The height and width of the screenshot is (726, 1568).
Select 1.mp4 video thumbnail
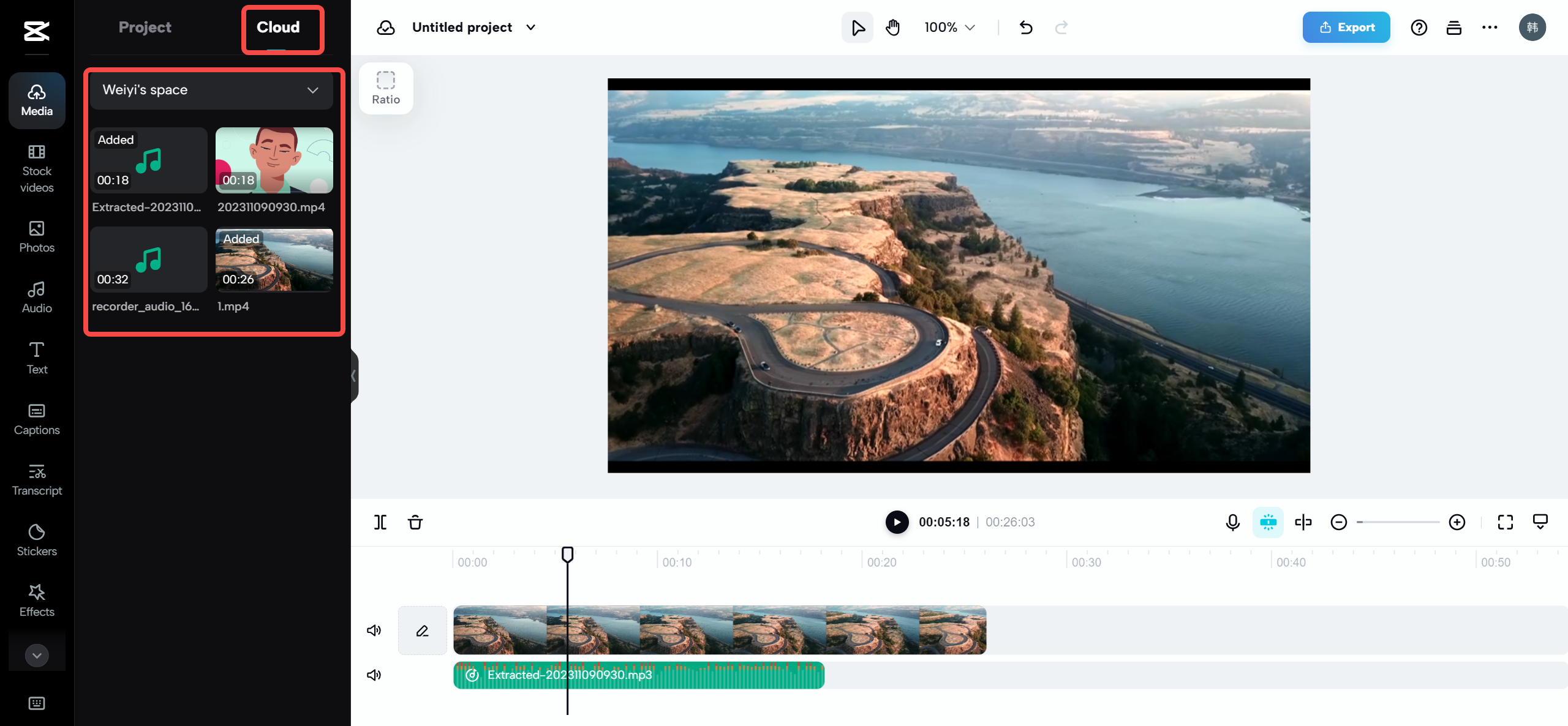pos(274,260)
